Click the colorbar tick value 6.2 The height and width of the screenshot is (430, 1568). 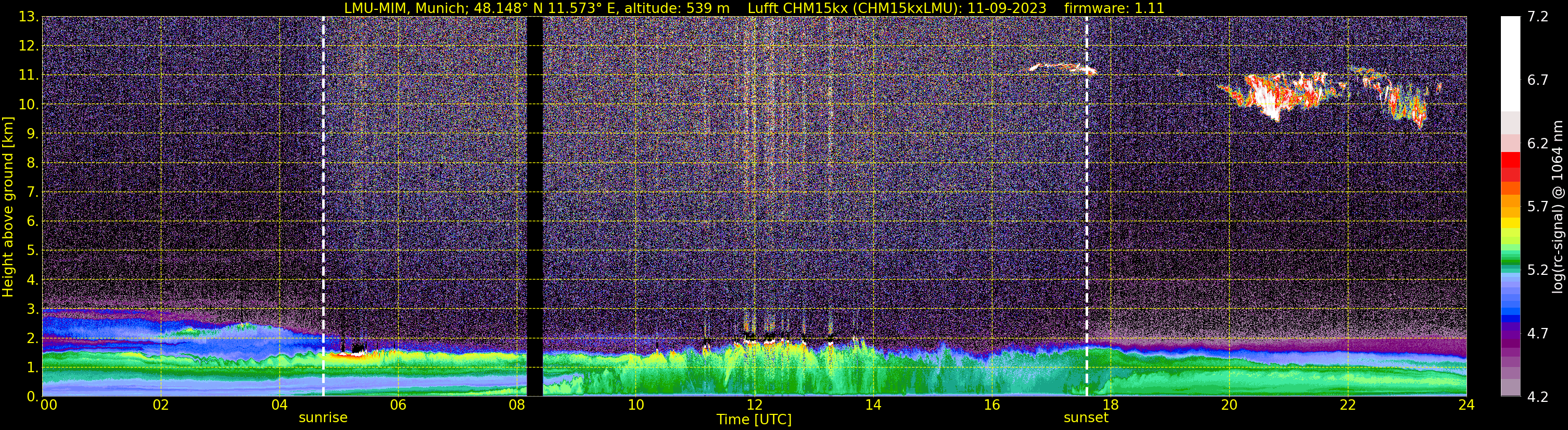pos(1538,143)
